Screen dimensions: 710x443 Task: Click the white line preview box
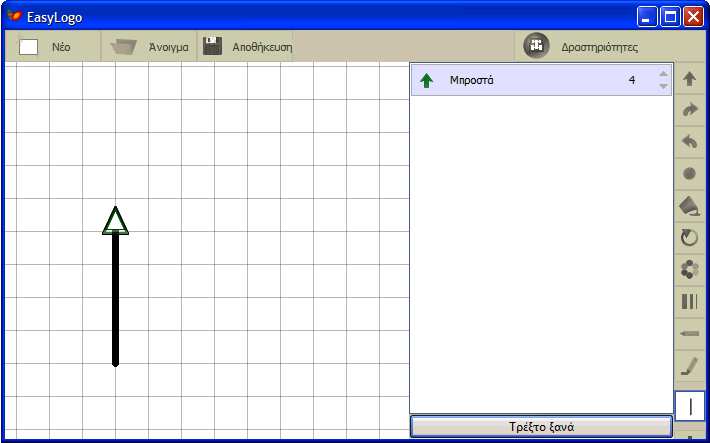tap(690, 406)
